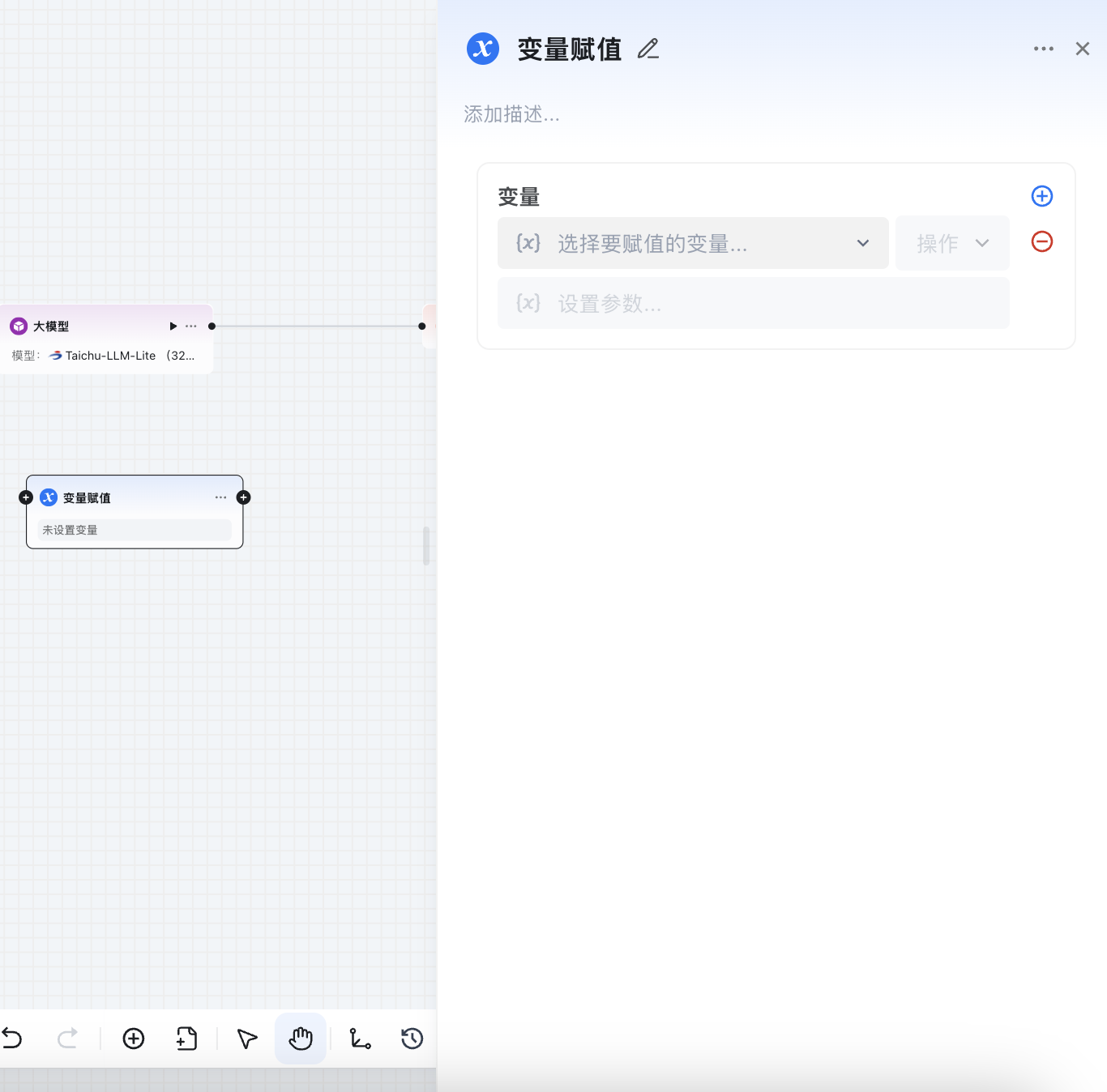Click the undo icon on bottom toolbar
1107x1092 pixels.
coord(12,1039)
